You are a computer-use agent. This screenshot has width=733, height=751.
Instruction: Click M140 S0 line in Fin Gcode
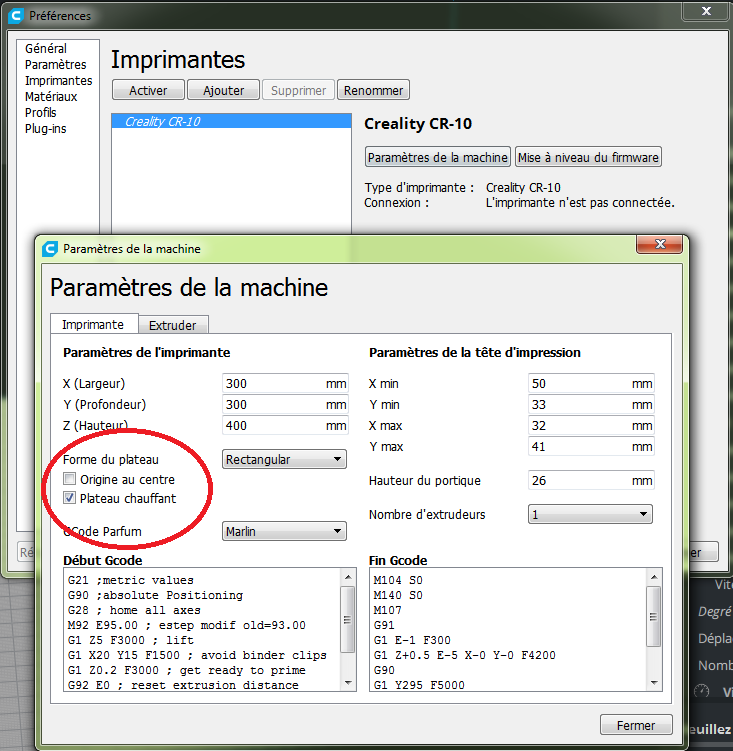(398, 595)
